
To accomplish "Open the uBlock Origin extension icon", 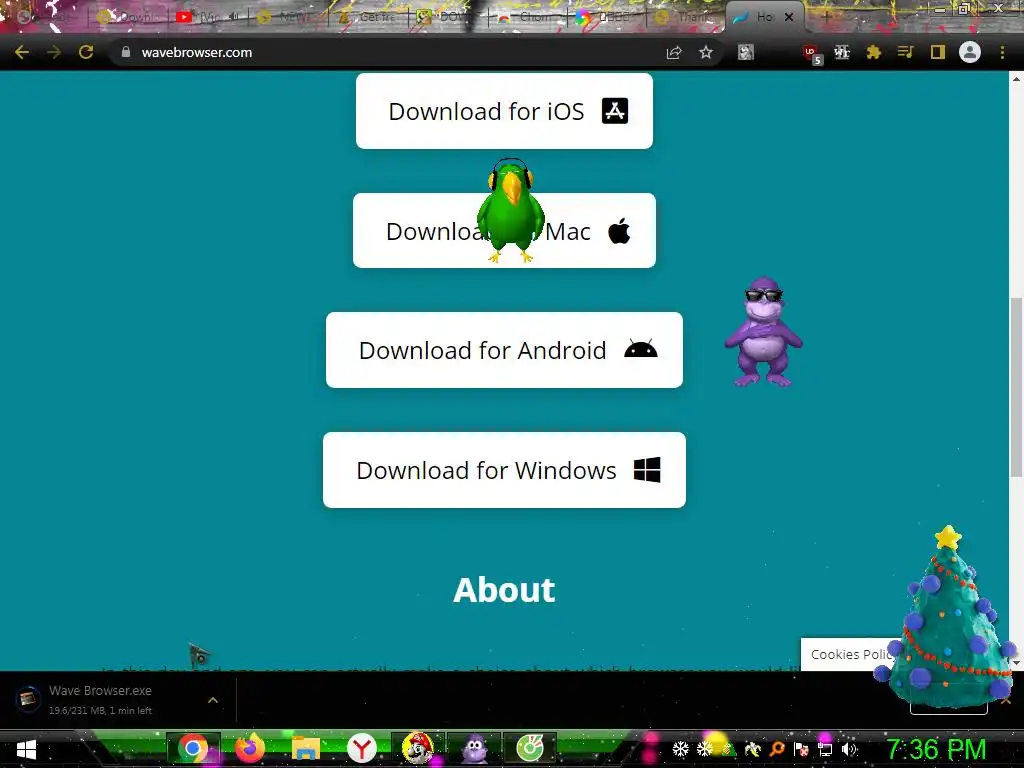I will click(x=811, y=54).
